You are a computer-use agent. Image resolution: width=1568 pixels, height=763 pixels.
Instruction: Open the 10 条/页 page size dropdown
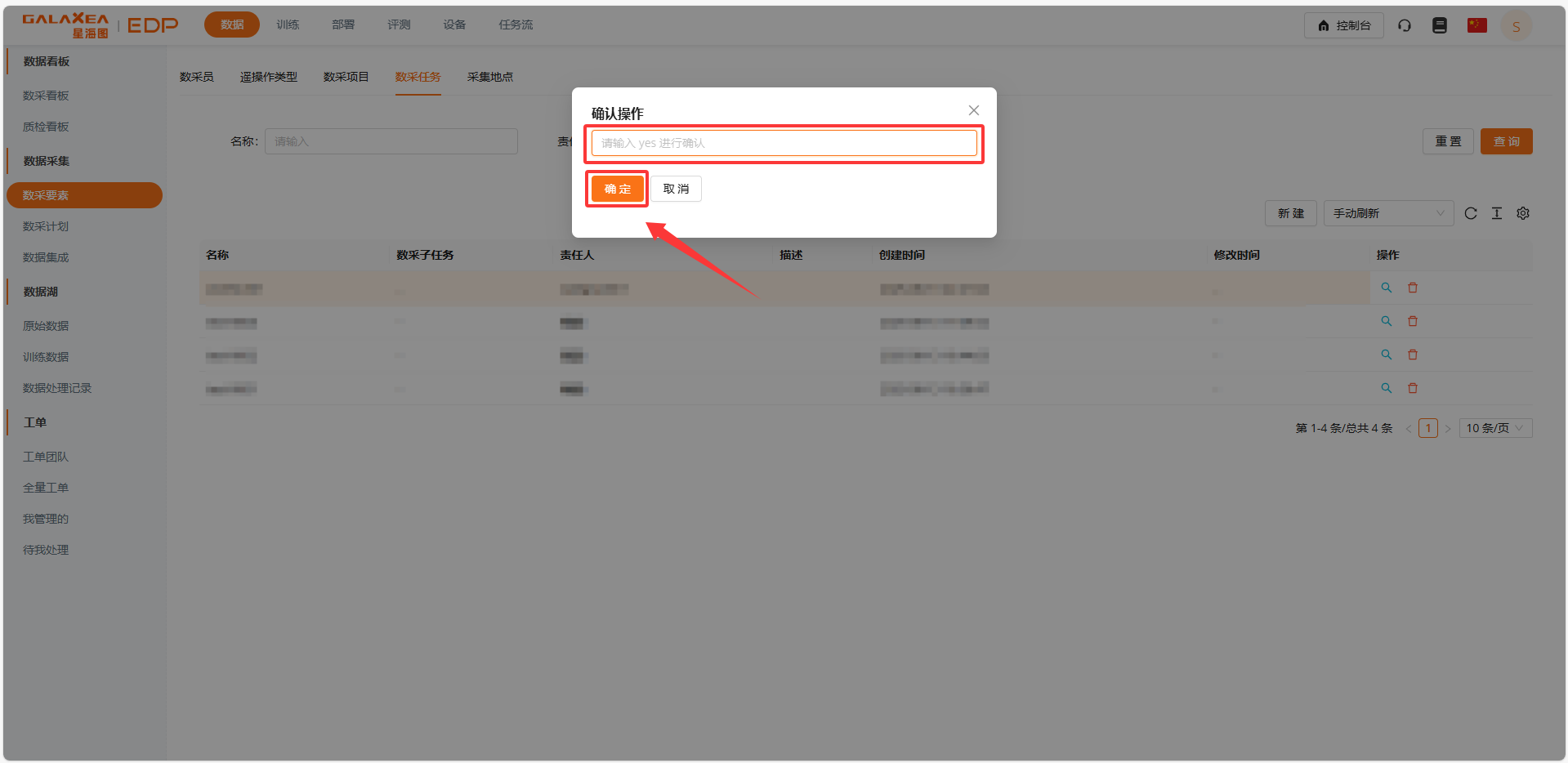coord(1494,428)
